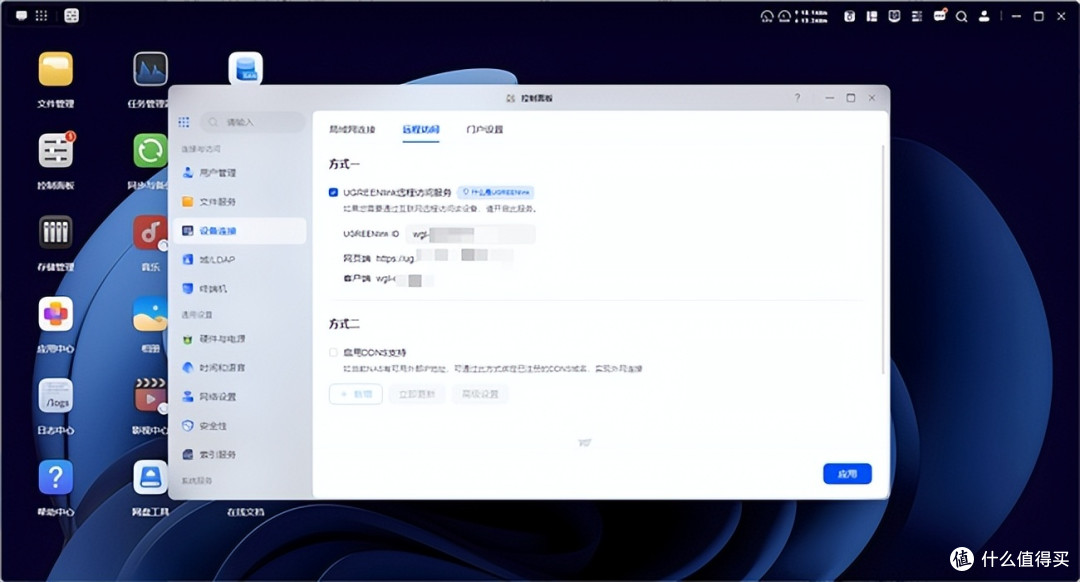Click the 立即更新 button
The image size is (1080, 582).
coord(417,394)
